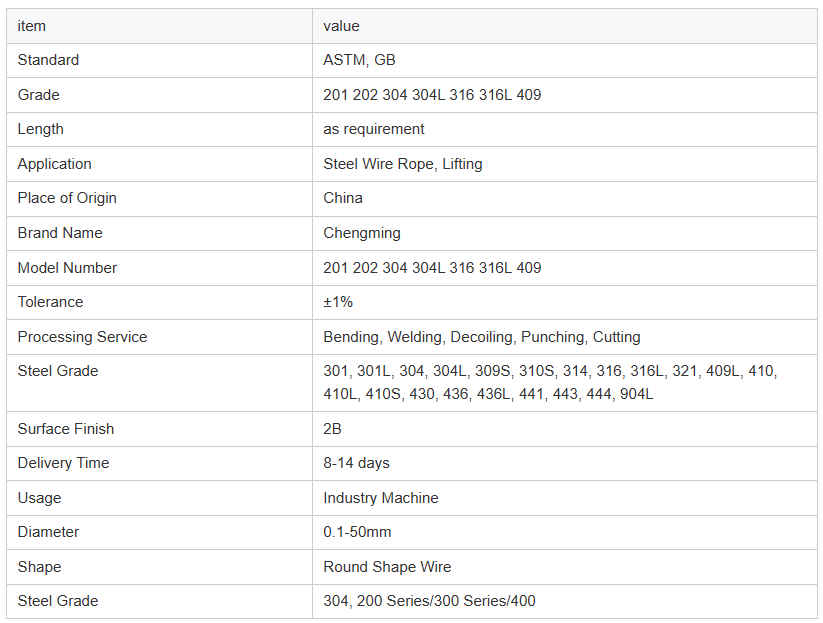Click 'Steel Wire Rope, Lifting' value
Screen dimensions: 823x623
pos(402,164)
